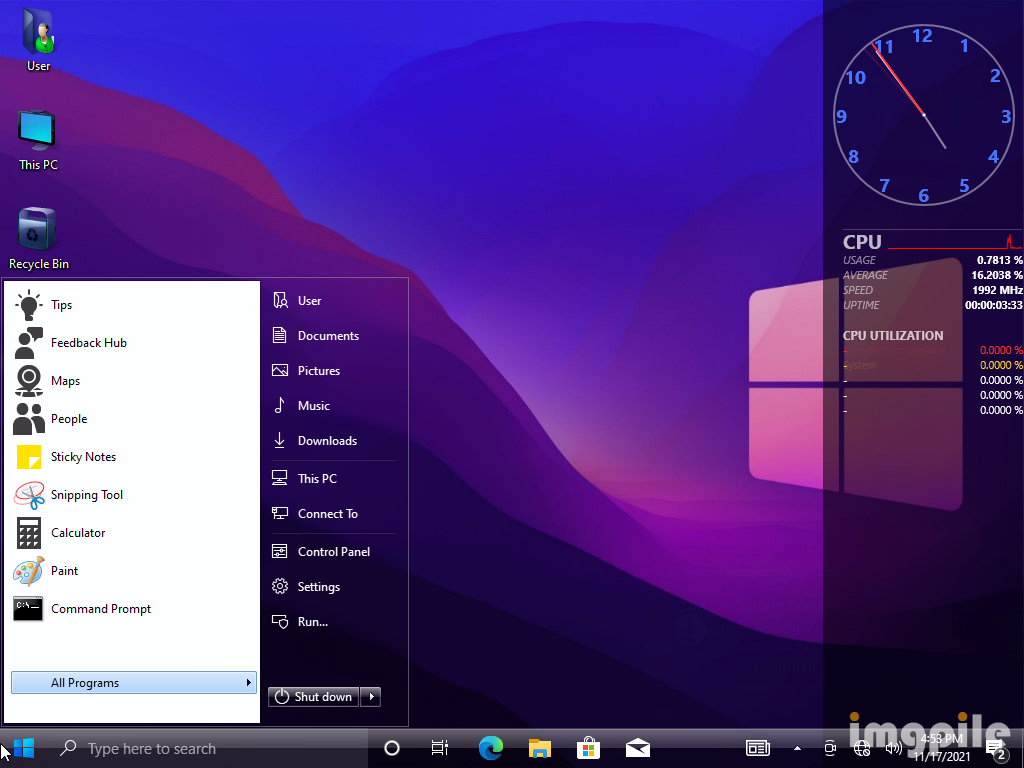Click the Shut down button

(x=314, y=697)
